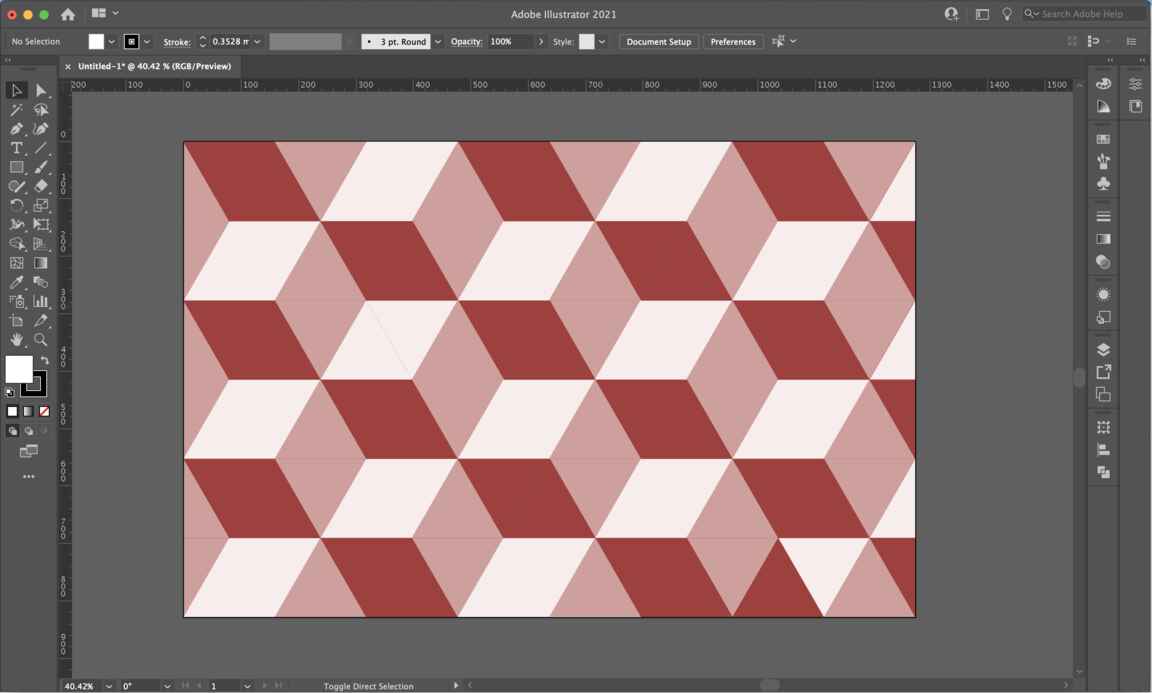1152x693 pixels.
Task: Select the Eyedropper tool
Action: tap(16, 282)
